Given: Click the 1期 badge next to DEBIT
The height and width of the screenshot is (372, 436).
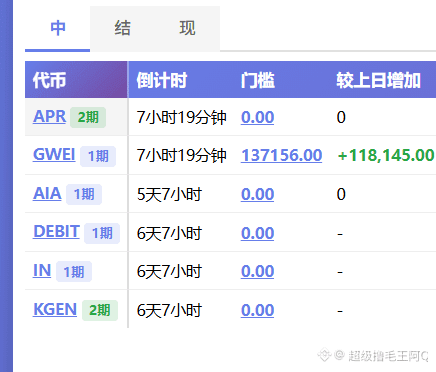Looking at the screenshot, I should tap(102, 233).
